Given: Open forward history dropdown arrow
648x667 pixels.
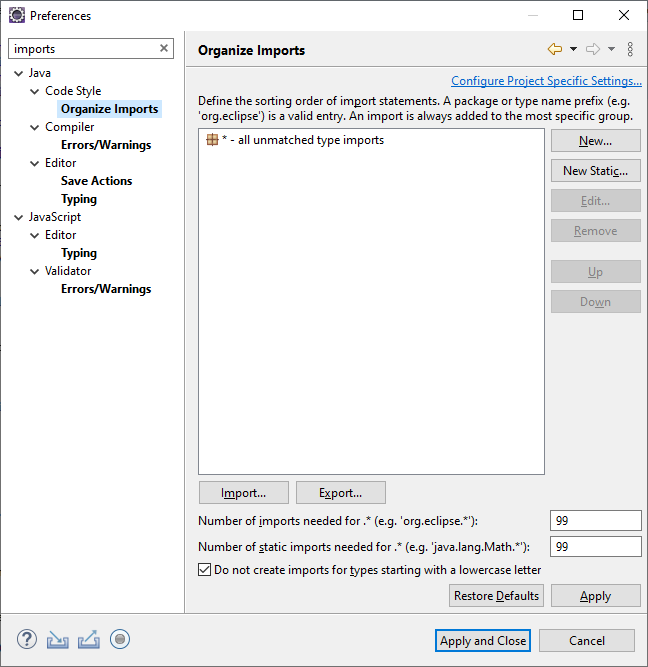Looking at the screenshot, I should coord(611,49).
